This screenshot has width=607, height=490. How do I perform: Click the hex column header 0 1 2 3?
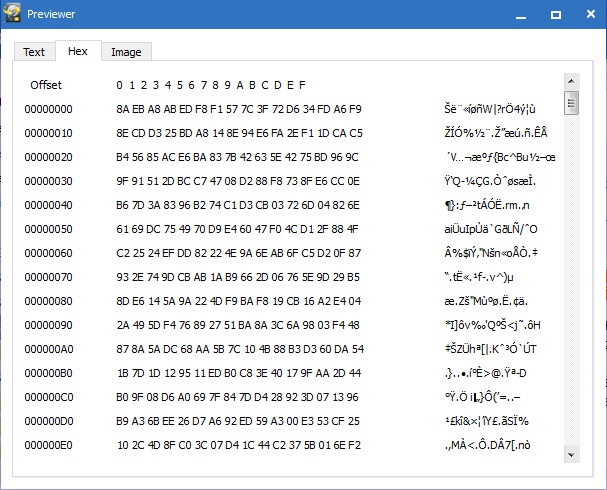211,85
